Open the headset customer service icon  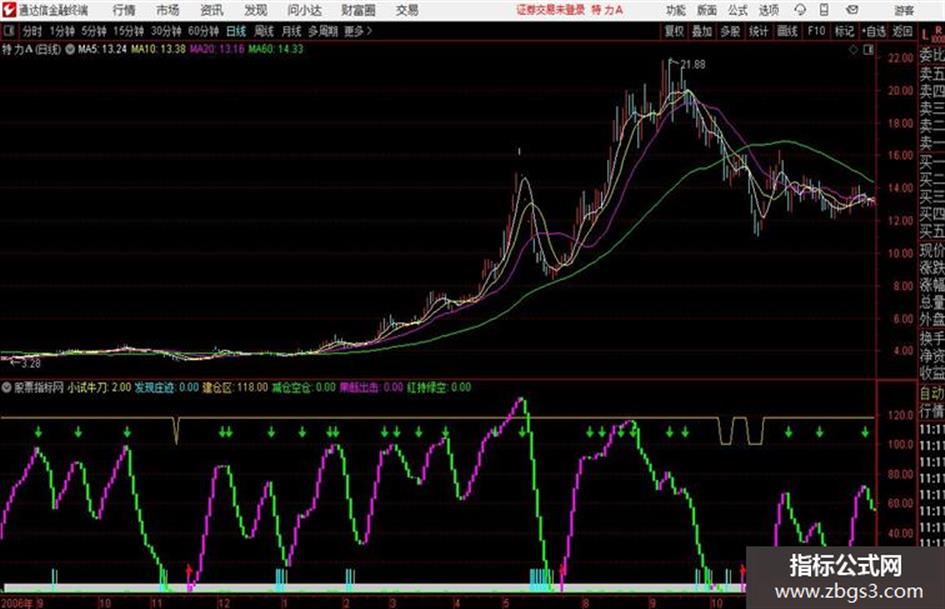pyautogui.click(x=800, y=10)
